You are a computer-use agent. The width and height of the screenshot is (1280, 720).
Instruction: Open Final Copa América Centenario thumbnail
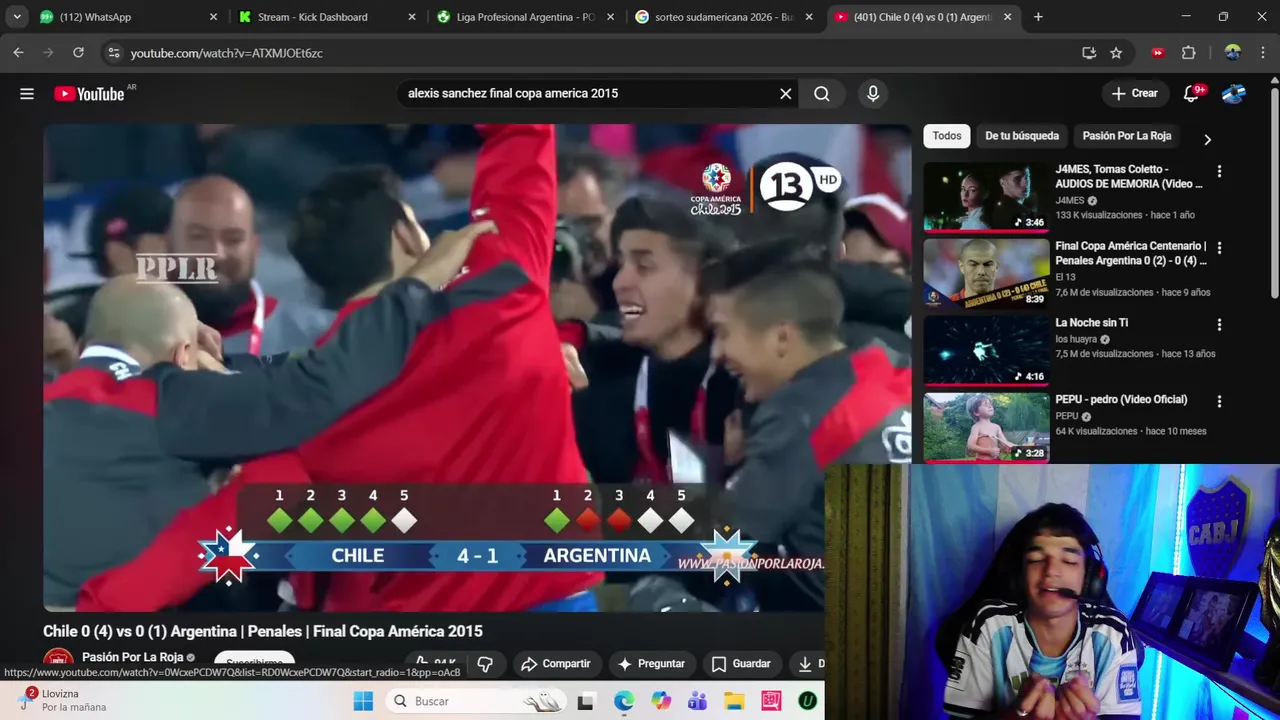coord(986,273)
